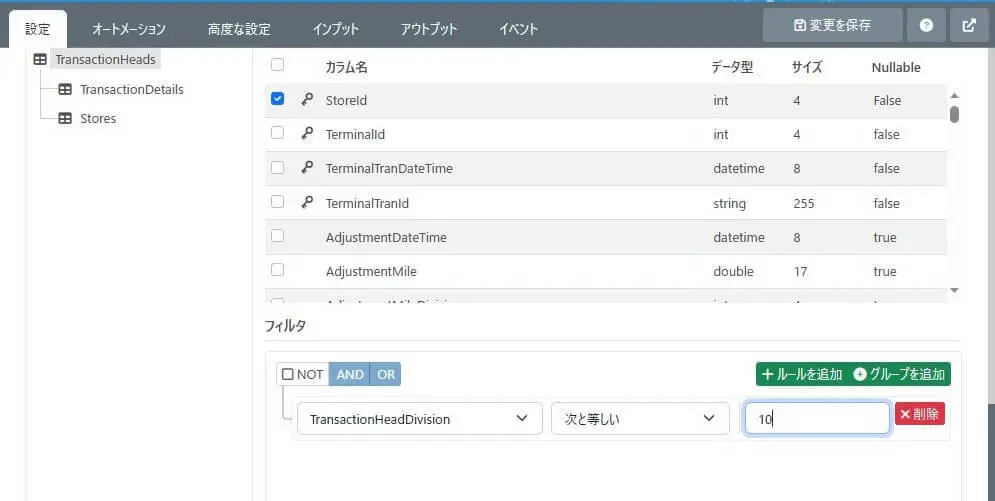Click the key icon for TerminalTranDateTime

(307, 167)
